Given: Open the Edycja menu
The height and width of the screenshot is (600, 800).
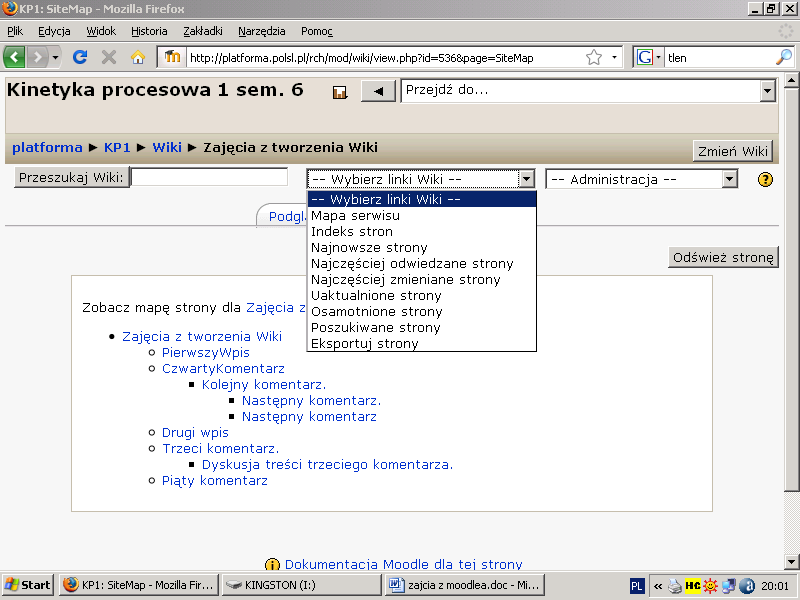Looking at the screenshot, I should coord(54,31).
